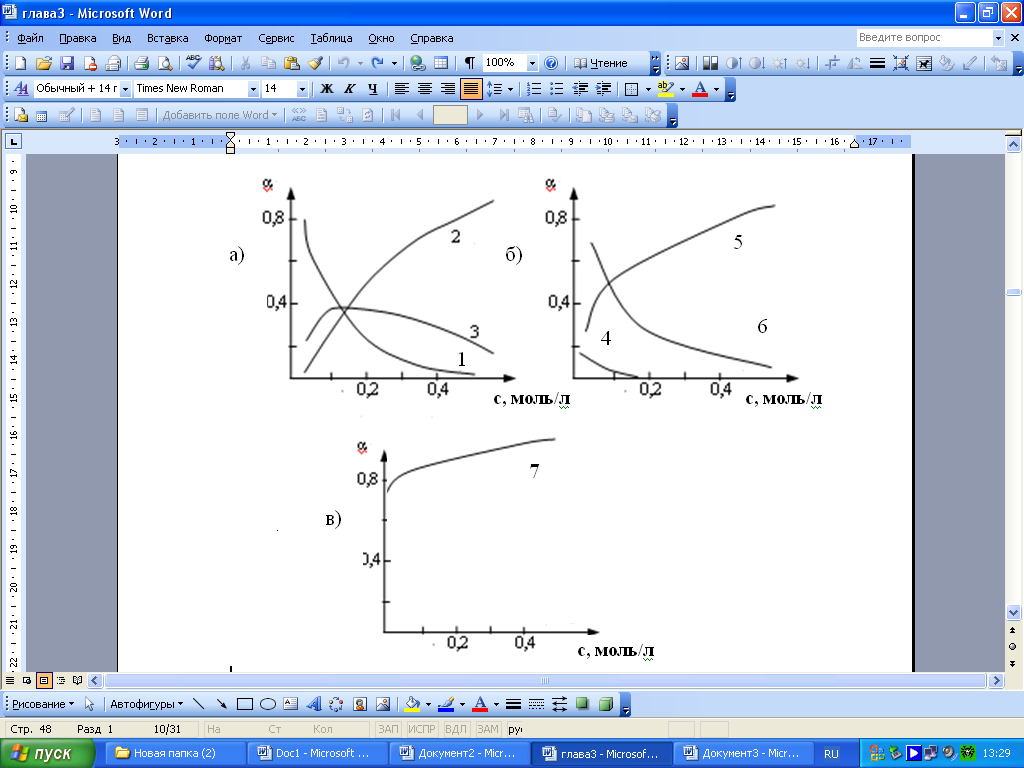Open the 100% zoom dropdown

(532, 63)
